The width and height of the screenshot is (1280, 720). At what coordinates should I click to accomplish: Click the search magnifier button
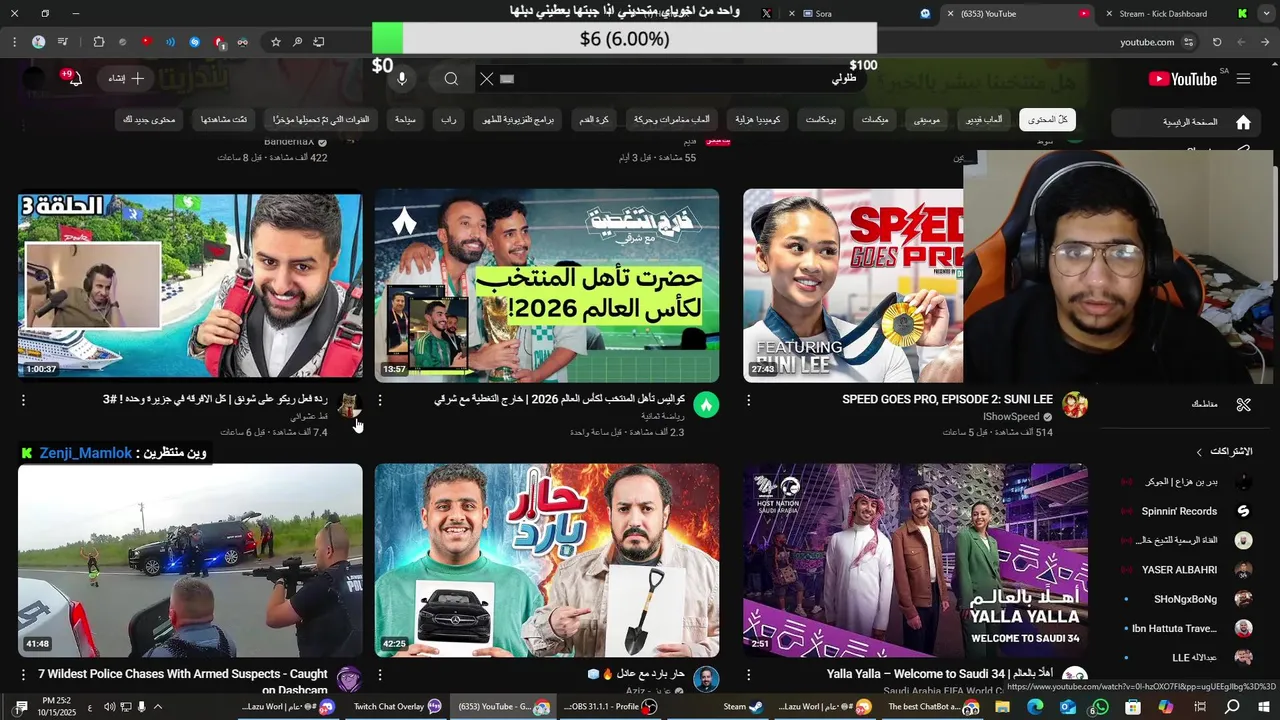point(451,79)
